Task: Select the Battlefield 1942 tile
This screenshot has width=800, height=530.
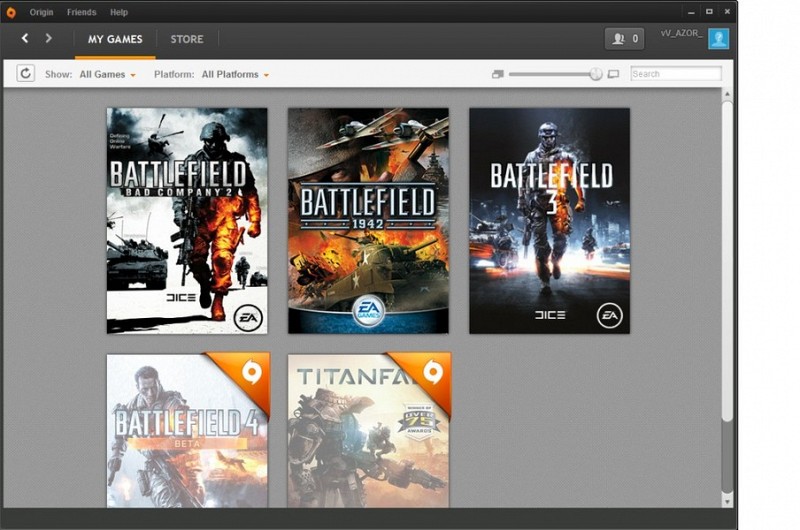Action: pos(368,221)
